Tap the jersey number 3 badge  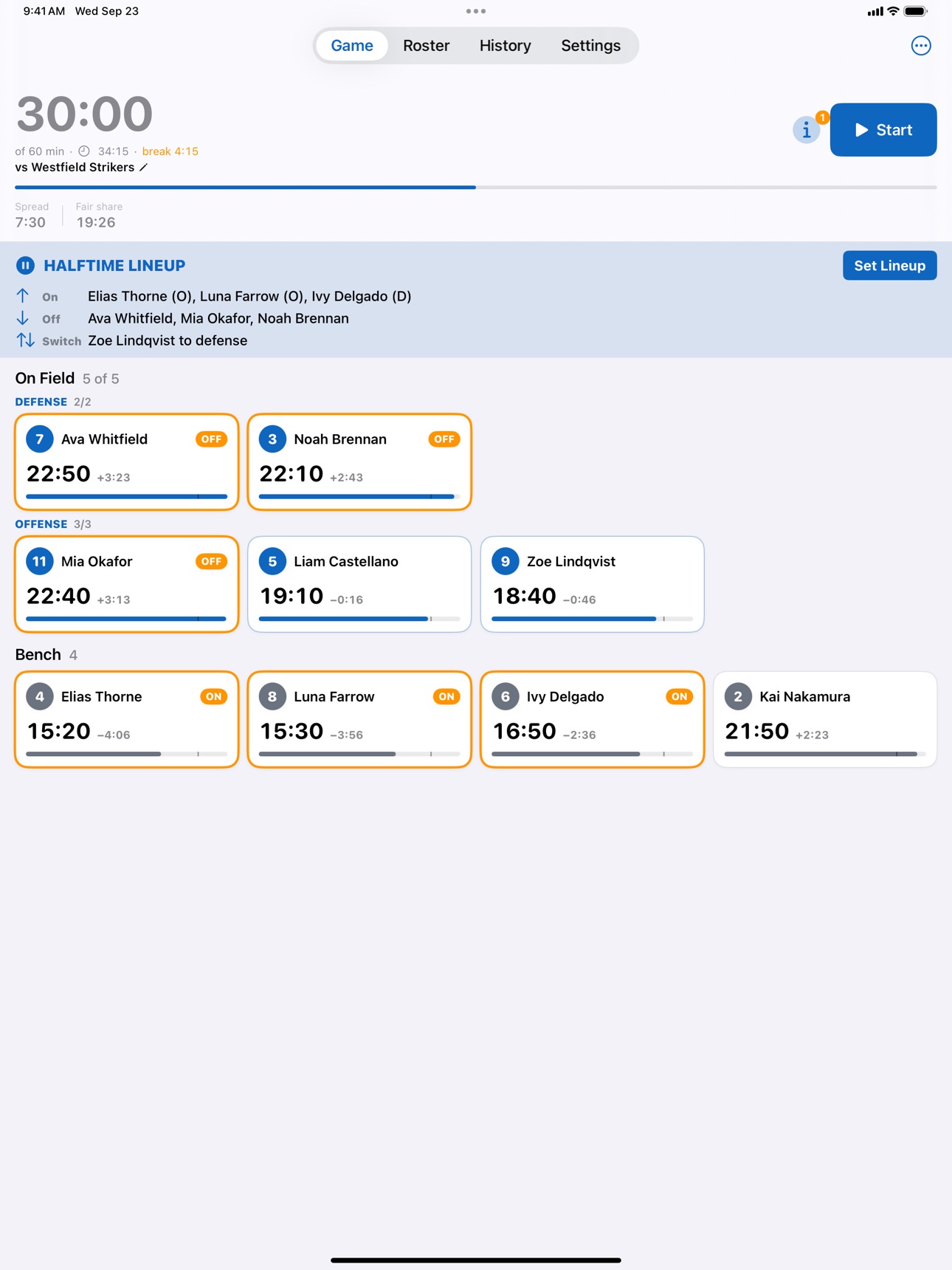(272, 439)
